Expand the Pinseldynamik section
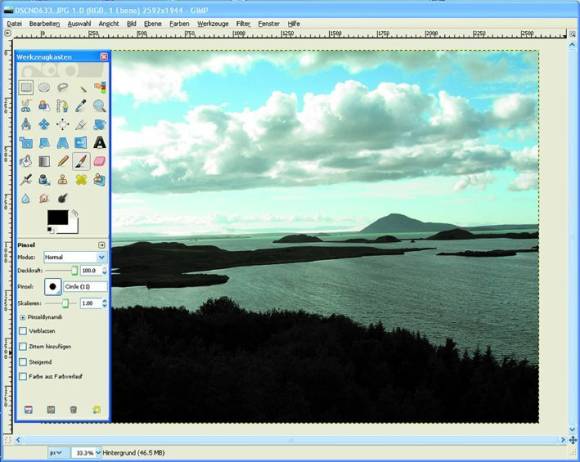Screen dimensions: 580x462 point(23,317)
